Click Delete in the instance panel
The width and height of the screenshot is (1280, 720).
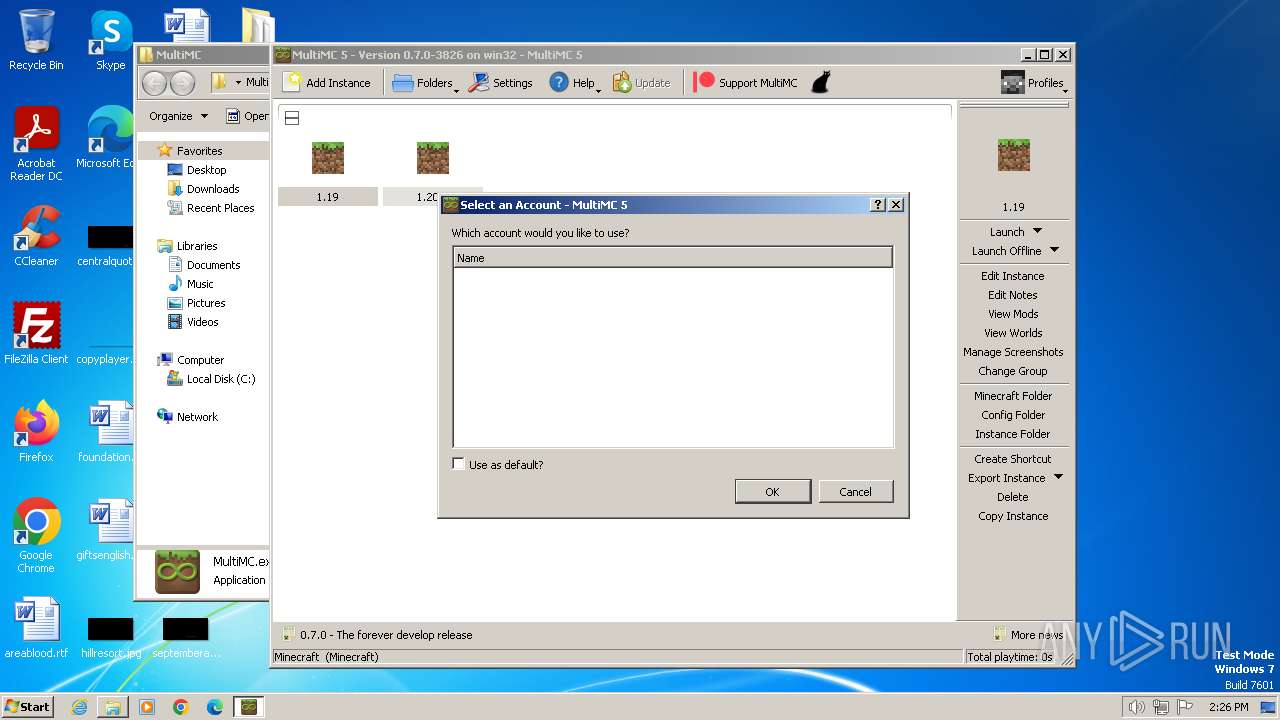click(x=1012, y=497)
